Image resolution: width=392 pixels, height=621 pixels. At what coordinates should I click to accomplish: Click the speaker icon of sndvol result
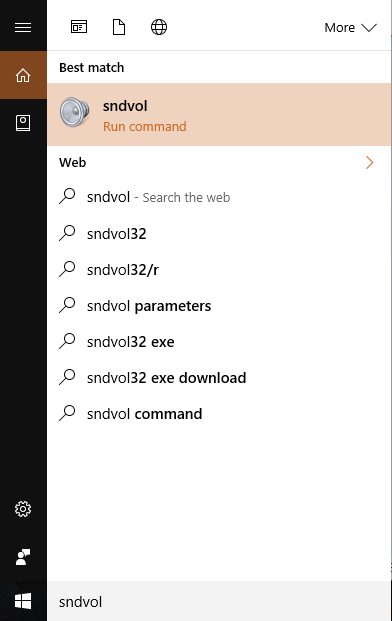tap(74, 112)
